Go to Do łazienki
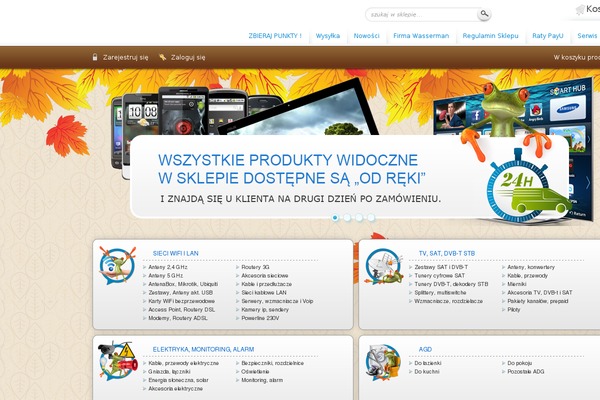Image resolution: width=600 pixels, height=400 pixels. click(428, 363)
